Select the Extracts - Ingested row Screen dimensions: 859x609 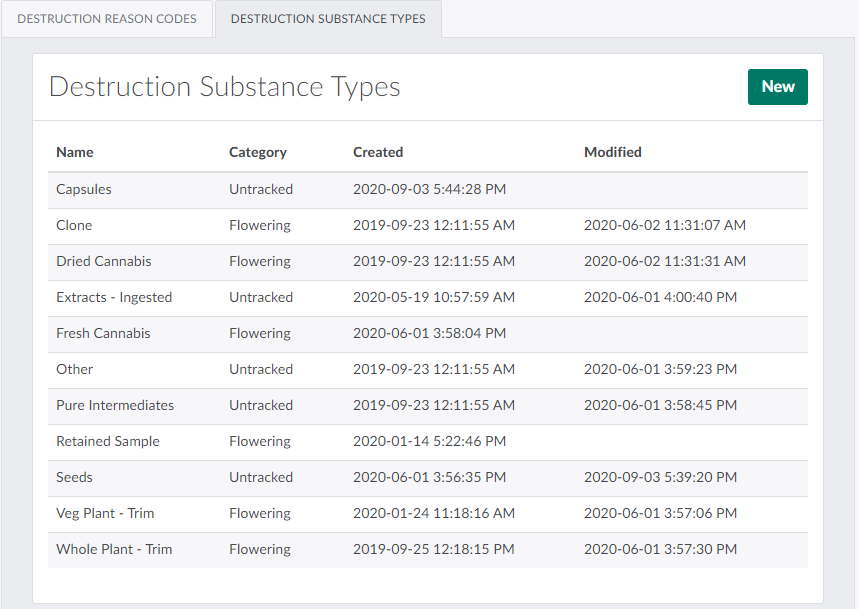click(114, 298)
